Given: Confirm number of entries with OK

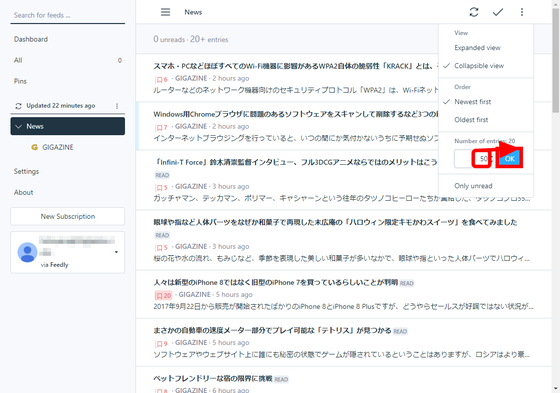Looking at the screenshot, I should [509, 159].
